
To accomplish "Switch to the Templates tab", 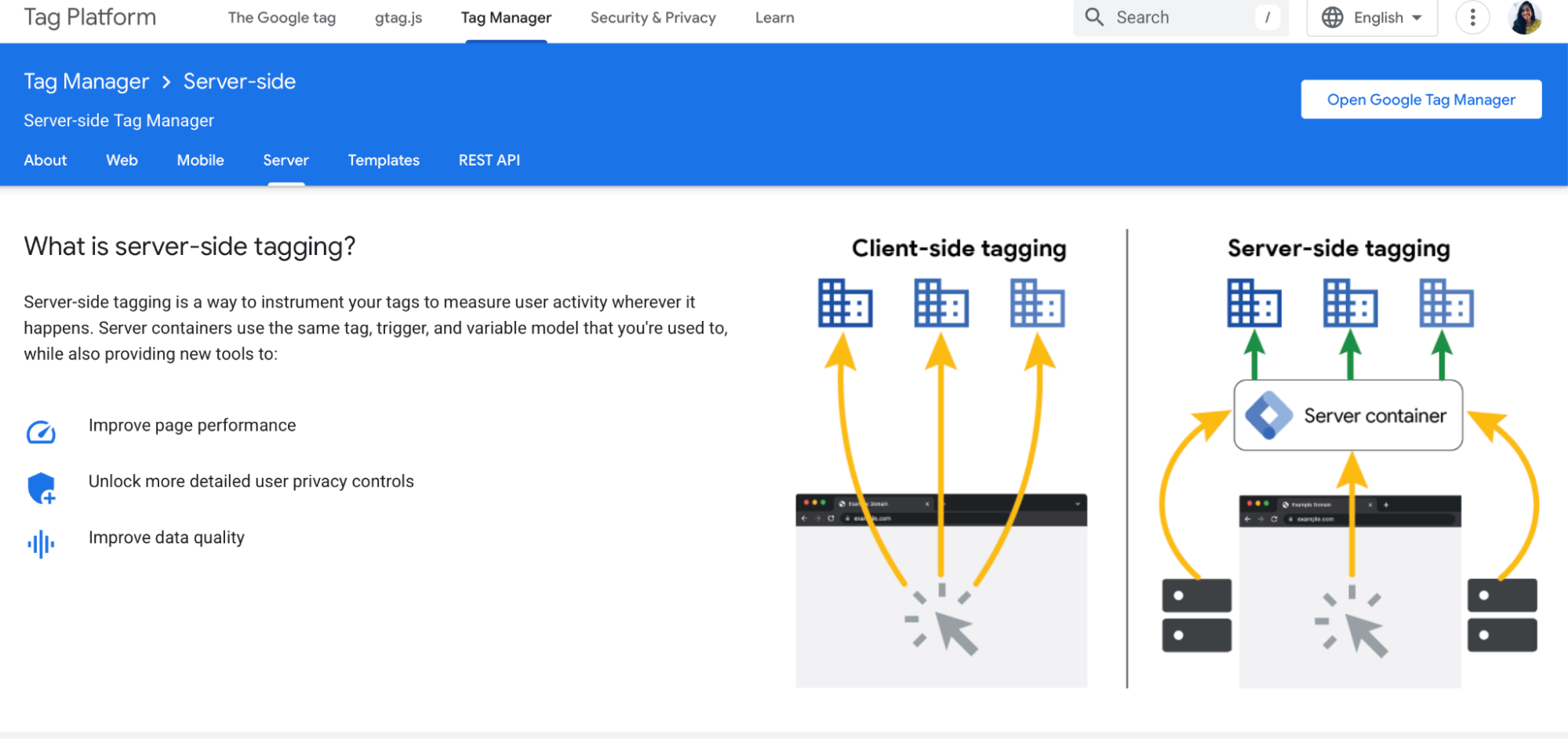I will 384,160.
